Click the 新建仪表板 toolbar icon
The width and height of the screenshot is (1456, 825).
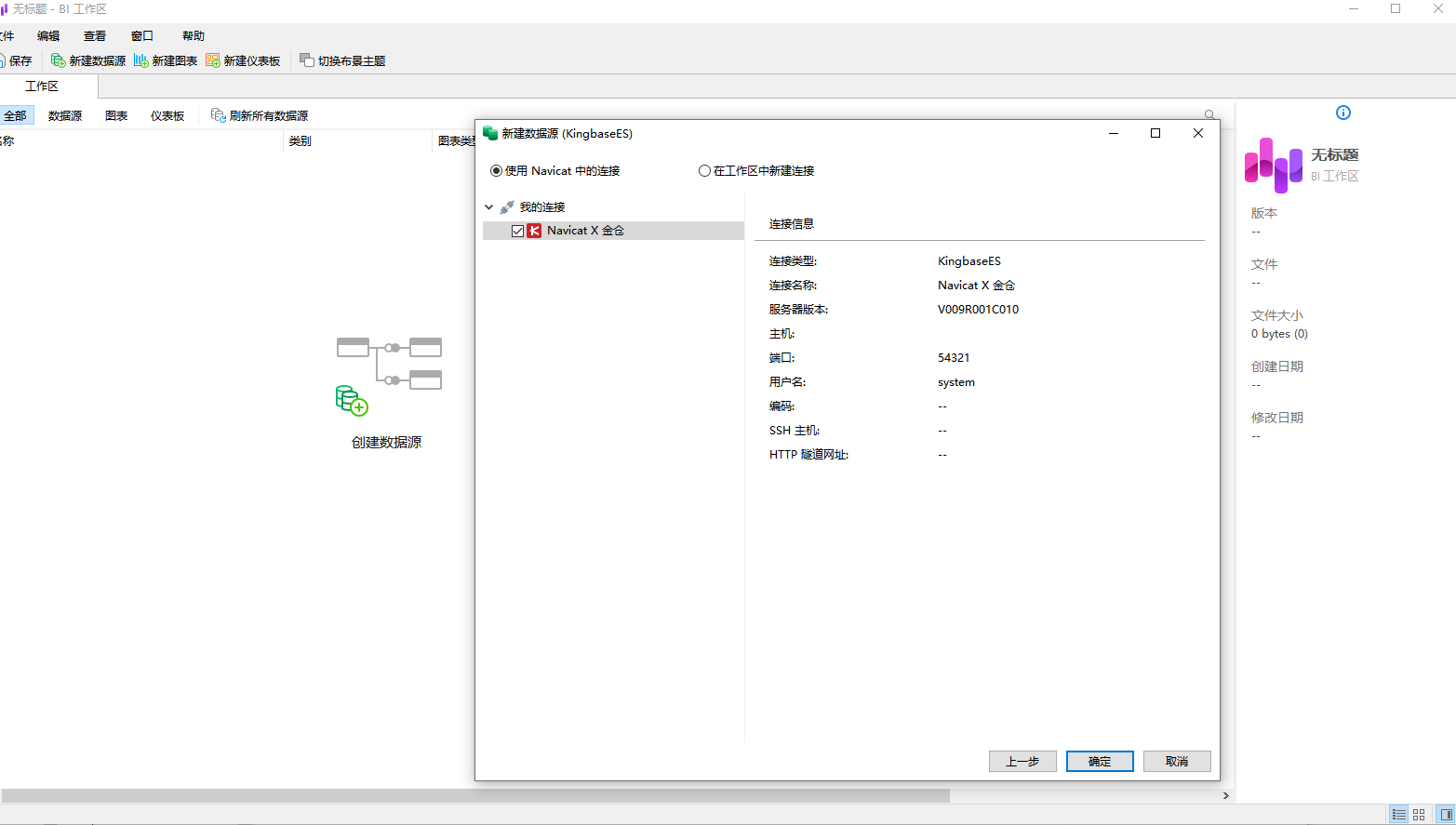[213, 60]
